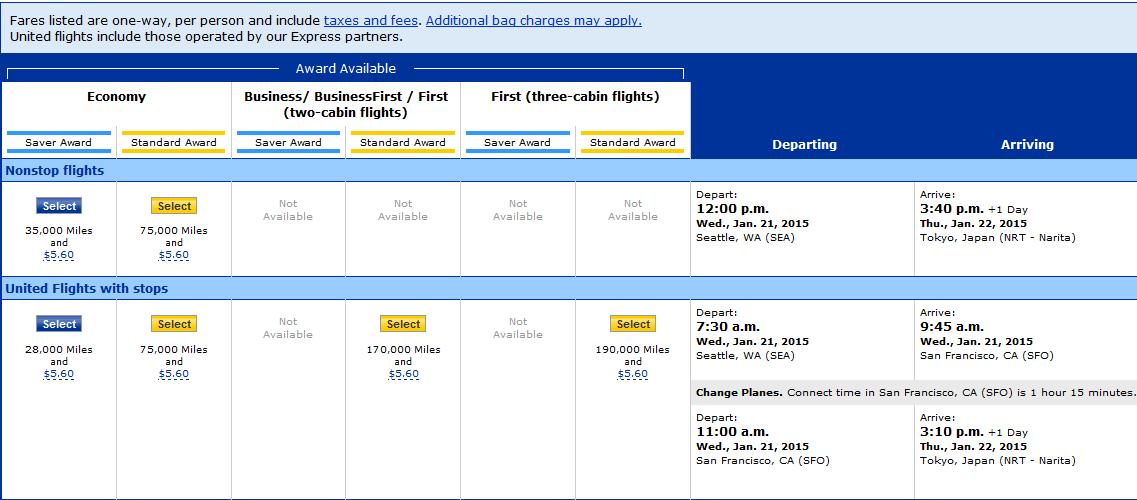The width and height of the screenshot is (1137, 500).
Task: Select the 28,000 miles Economy Saver award
Action: (x=59, y=324)
